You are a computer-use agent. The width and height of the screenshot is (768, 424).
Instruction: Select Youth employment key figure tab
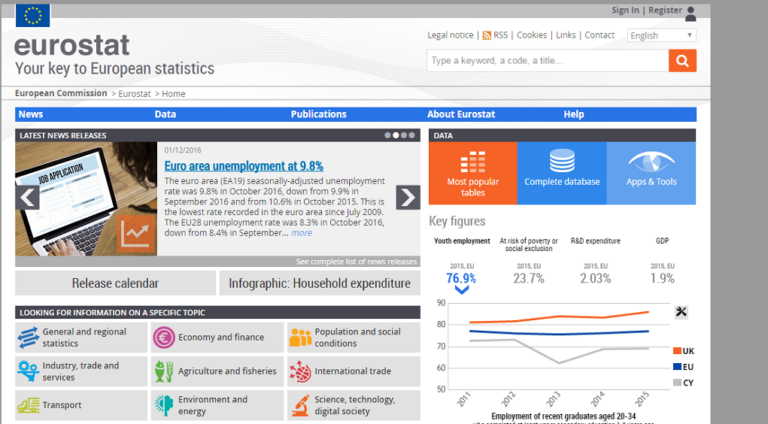(x=462, y=241)
